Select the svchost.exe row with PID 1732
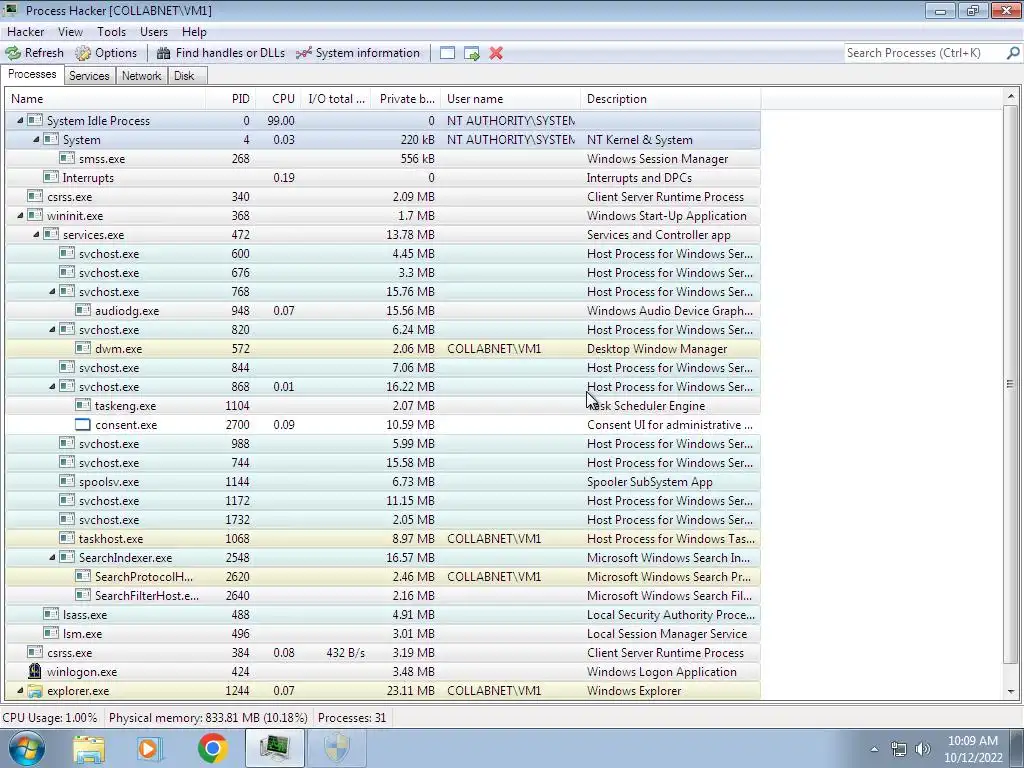 click(383, 520)
